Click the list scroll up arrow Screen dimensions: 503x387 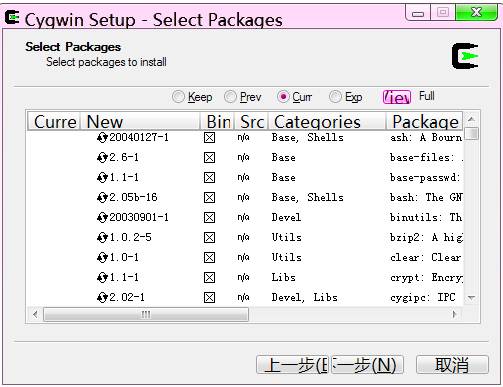point(471,119)
